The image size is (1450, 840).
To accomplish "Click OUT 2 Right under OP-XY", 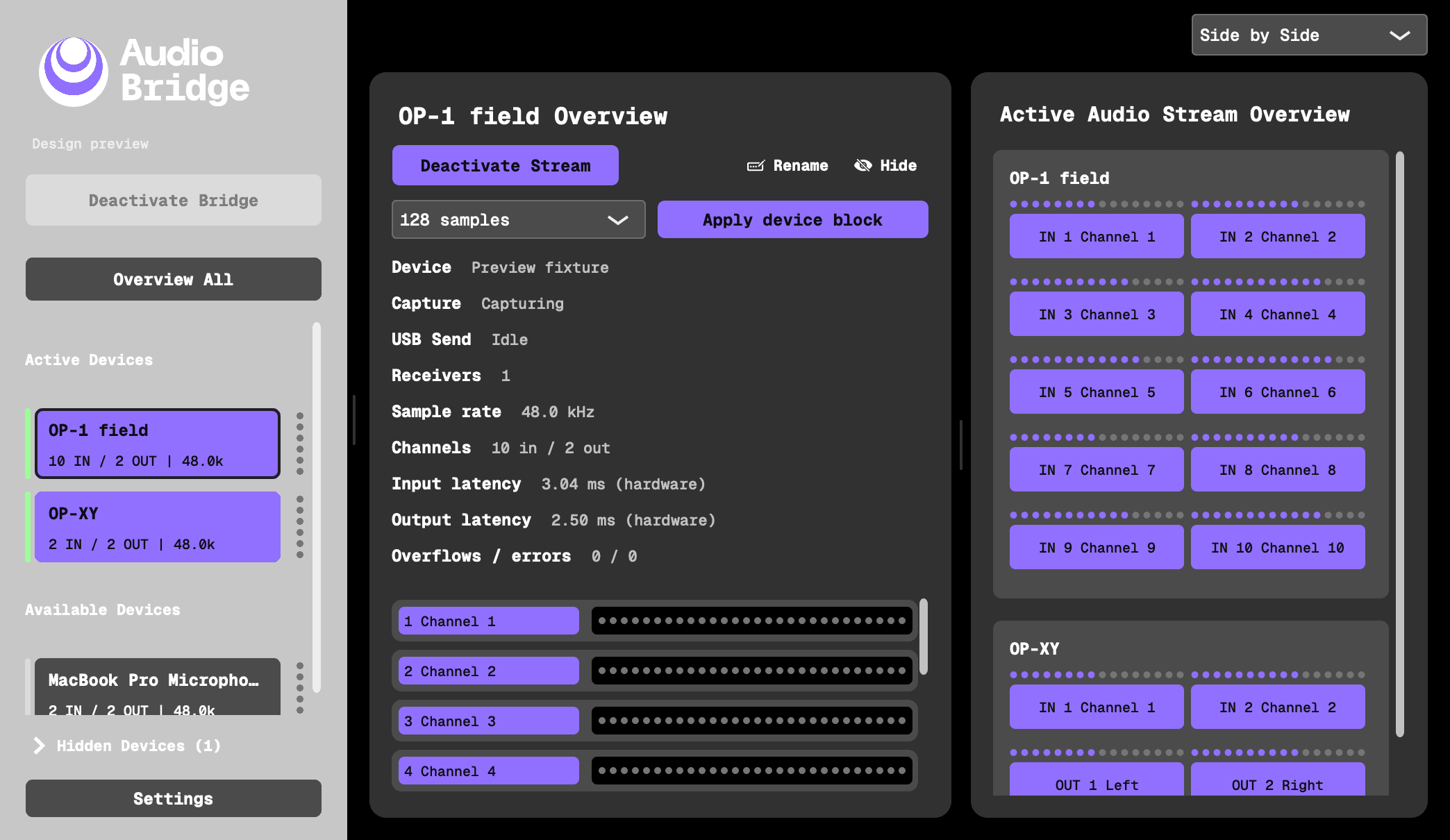I will click(x=1278, y=780).
